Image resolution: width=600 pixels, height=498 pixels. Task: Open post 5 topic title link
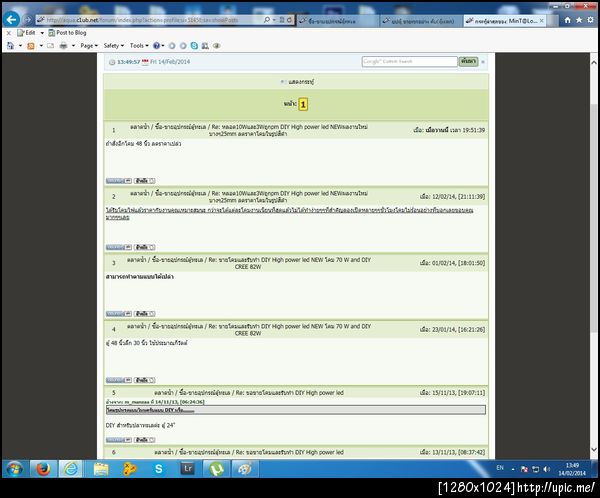(x=249, y=393)
